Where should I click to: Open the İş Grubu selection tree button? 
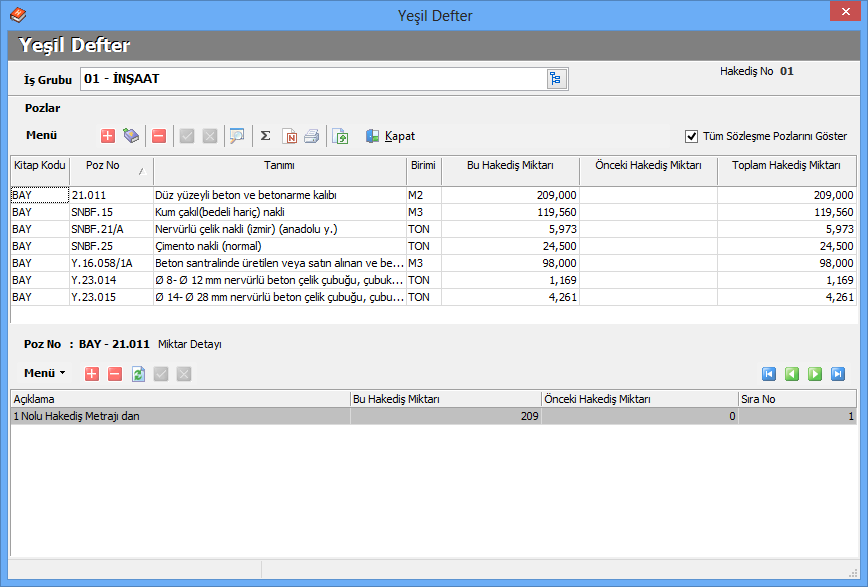coord(557,79)
